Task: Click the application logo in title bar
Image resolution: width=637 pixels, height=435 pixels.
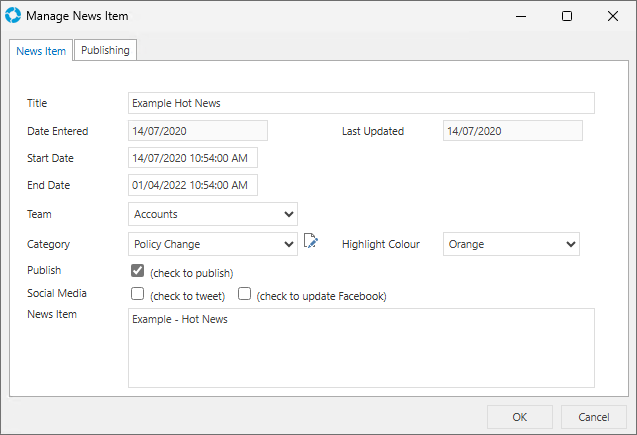Action: coord(13,16)
